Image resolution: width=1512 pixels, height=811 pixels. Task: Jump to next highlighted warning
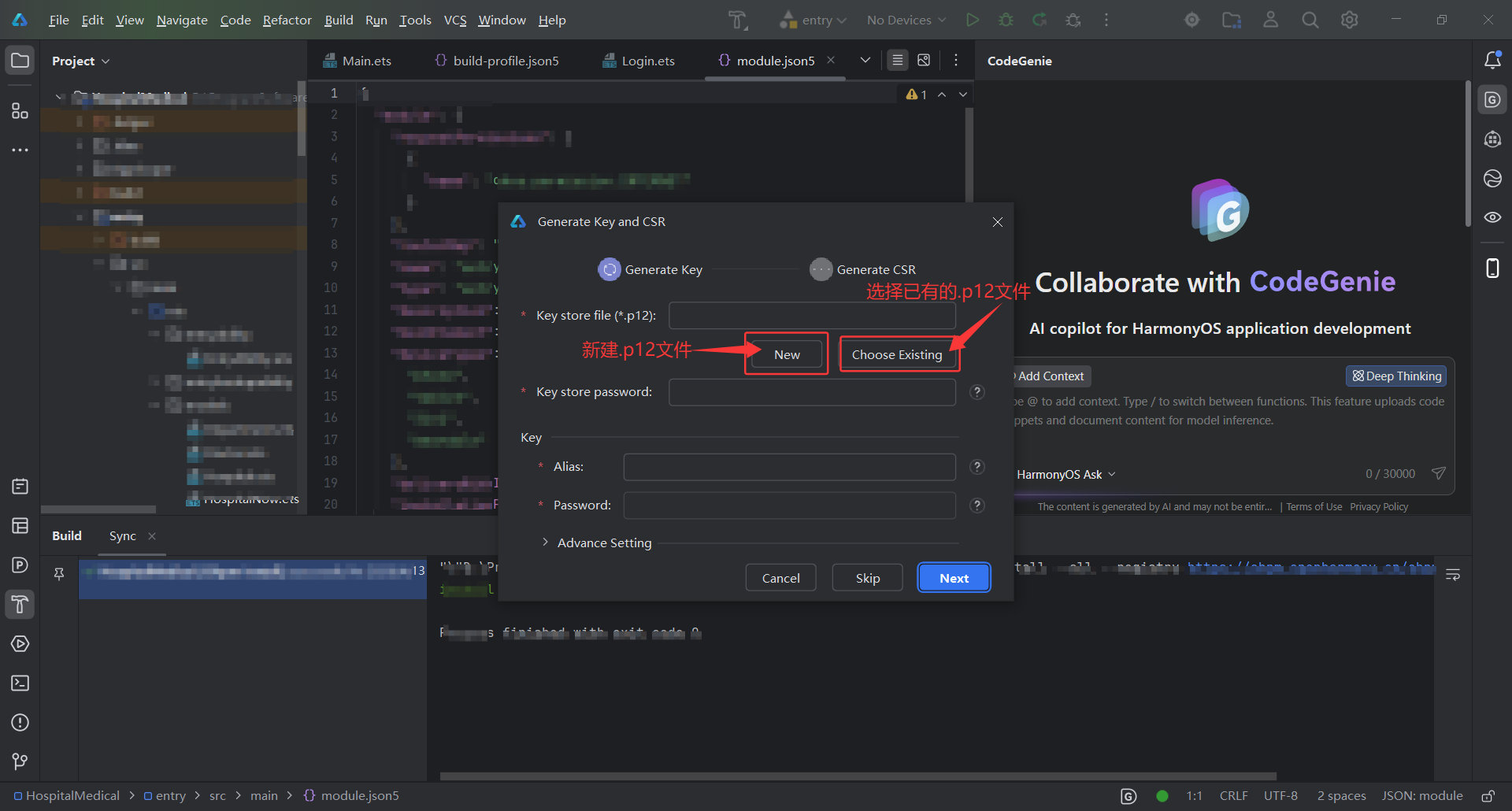(963, 94)
